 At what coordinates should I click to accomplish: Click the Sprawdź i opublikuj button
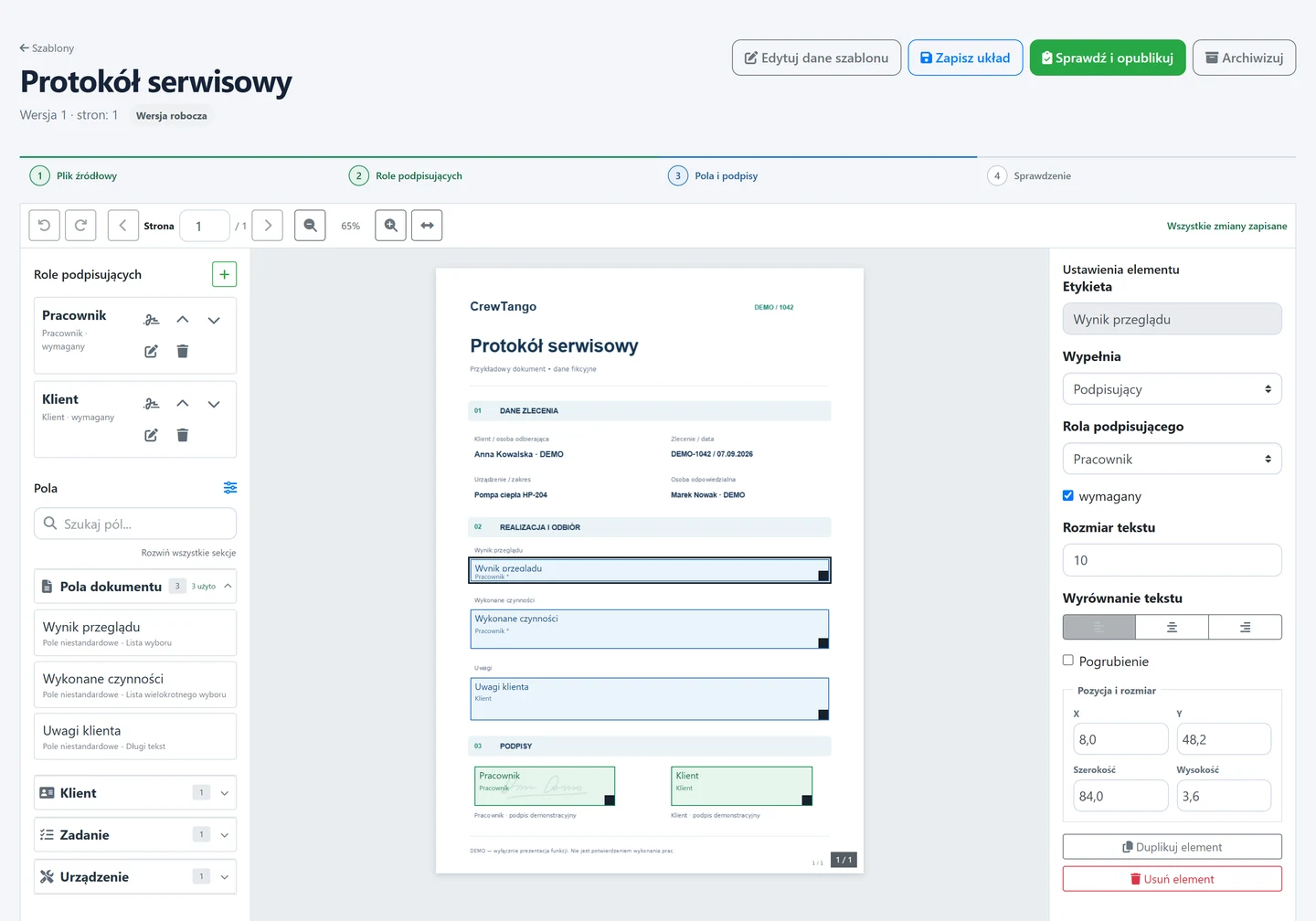point(1108,58)
